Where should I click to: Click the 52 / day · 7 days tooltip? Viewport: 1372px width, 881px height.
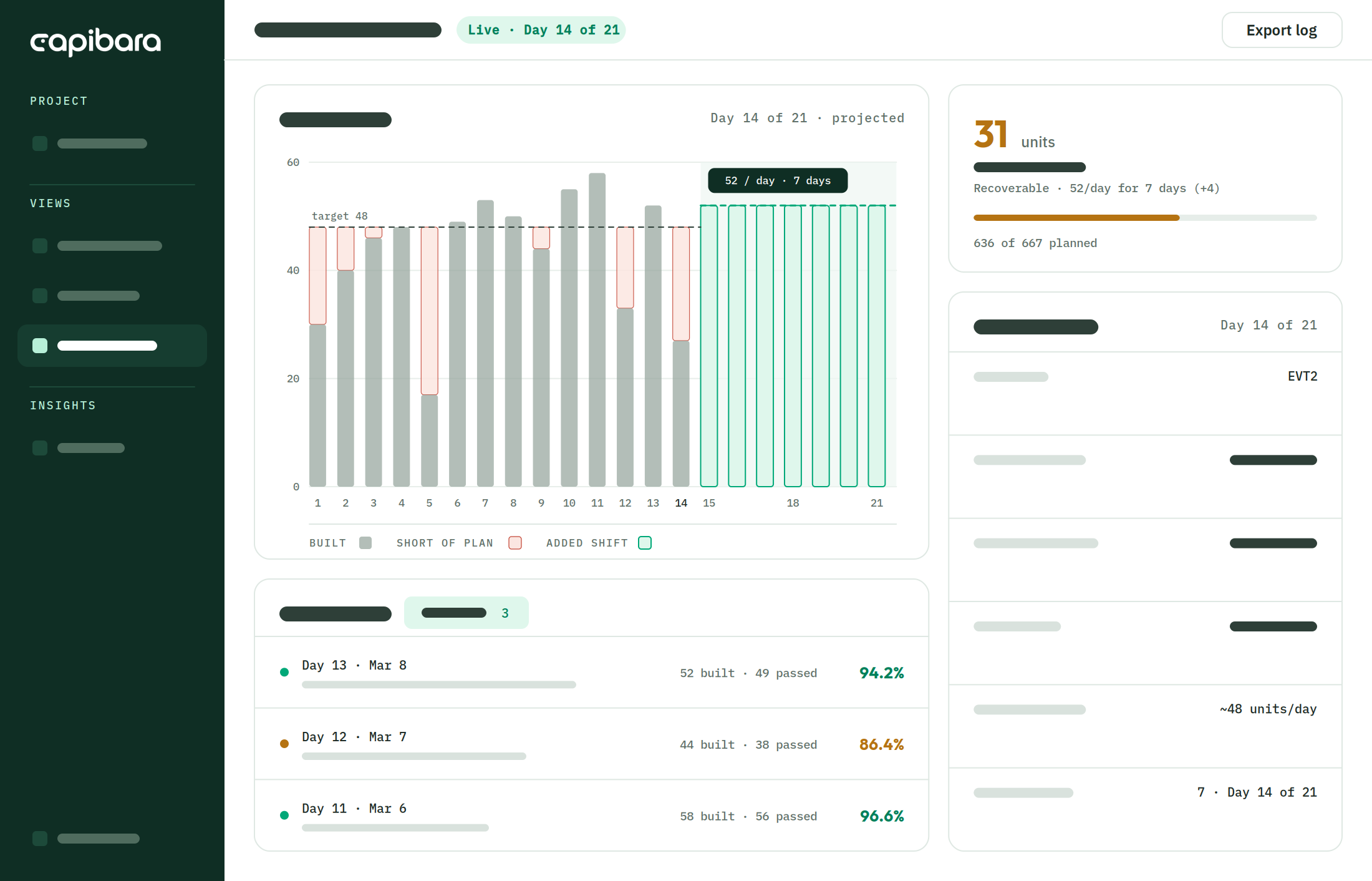(778, 180)
